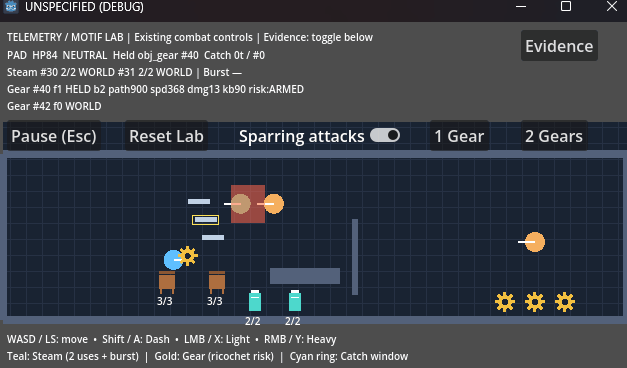Click the yellow-outlined highlighted bar
The height and width of the screenshot is (368, 627).
206,220
